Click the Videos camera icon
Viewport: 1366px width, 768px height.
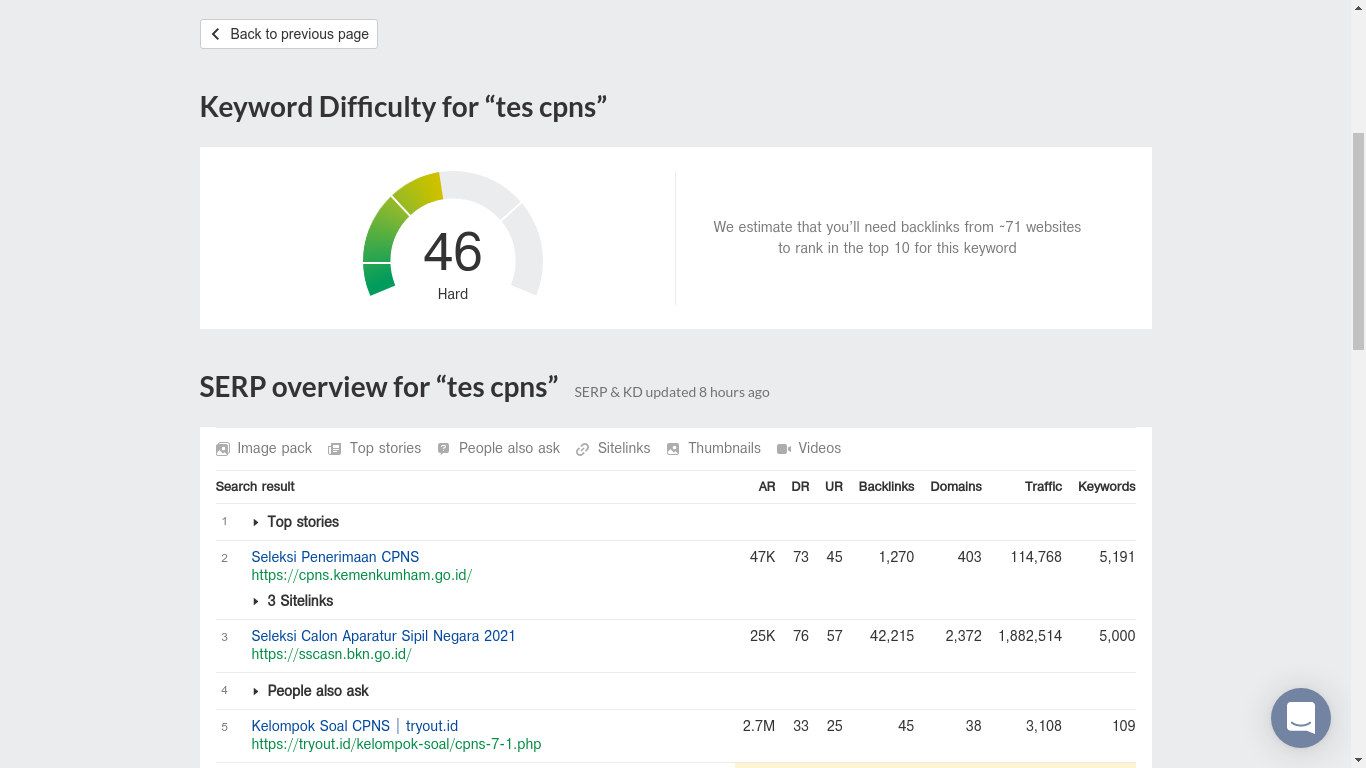pos(784,449)
